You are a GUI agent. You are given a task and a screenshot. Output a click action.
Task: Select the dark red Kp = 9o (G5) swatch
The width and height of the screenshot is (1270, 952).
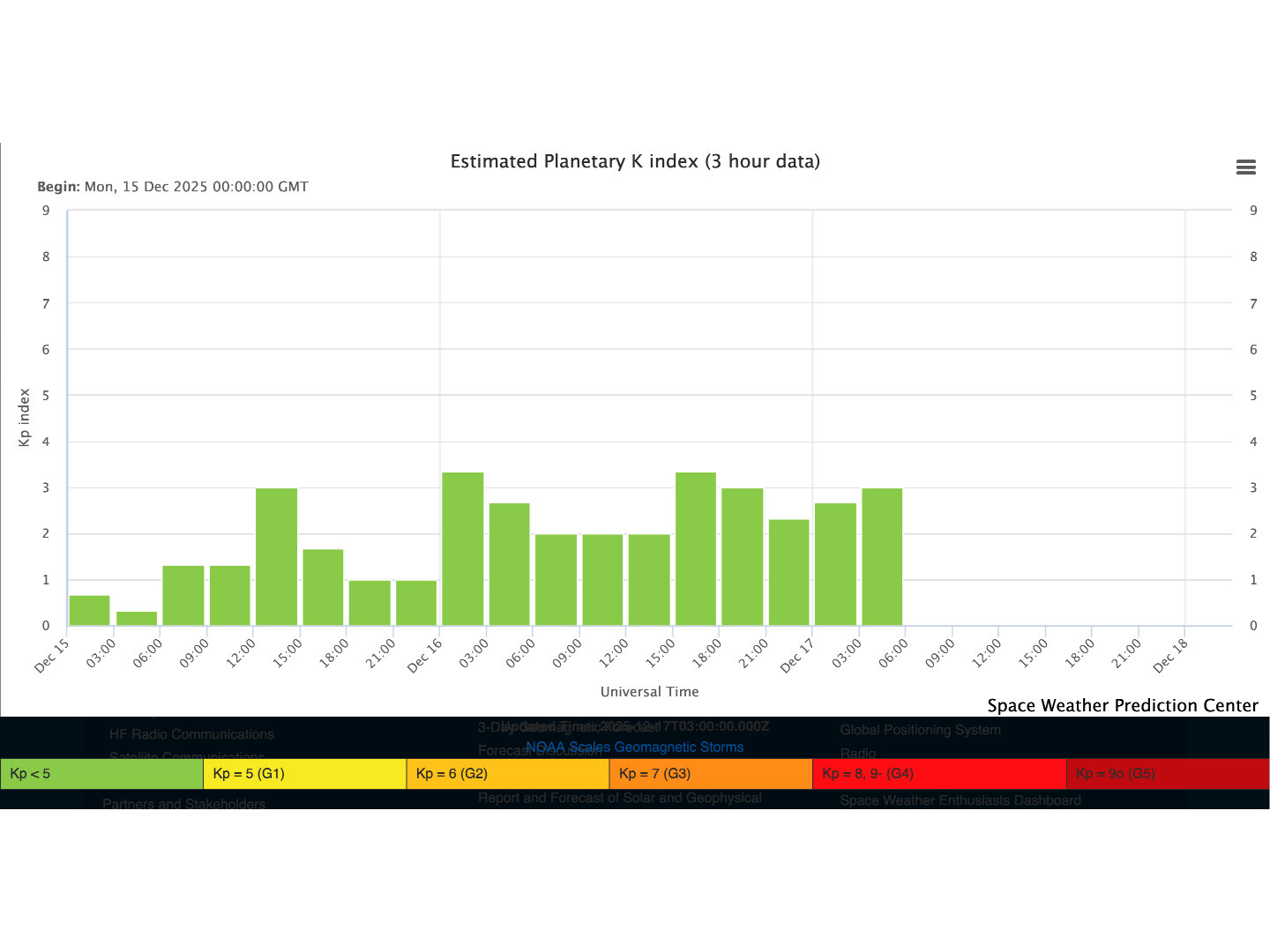point(1167,773)
